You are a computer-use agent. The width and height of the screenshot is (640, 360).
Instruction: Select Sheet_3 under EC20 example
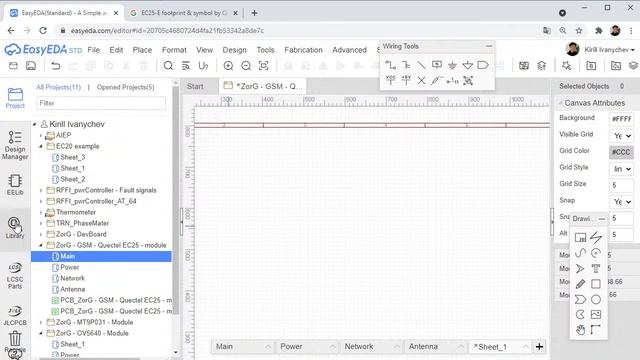click(72, 157)
